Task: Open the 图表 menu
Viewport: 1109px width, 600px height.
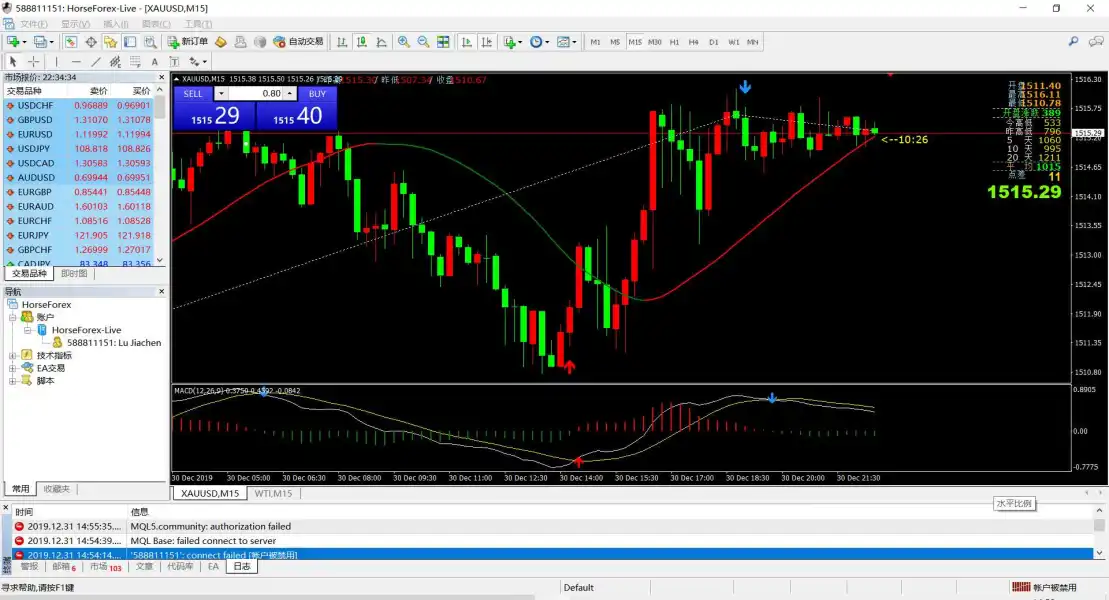Action: point(155,24)
